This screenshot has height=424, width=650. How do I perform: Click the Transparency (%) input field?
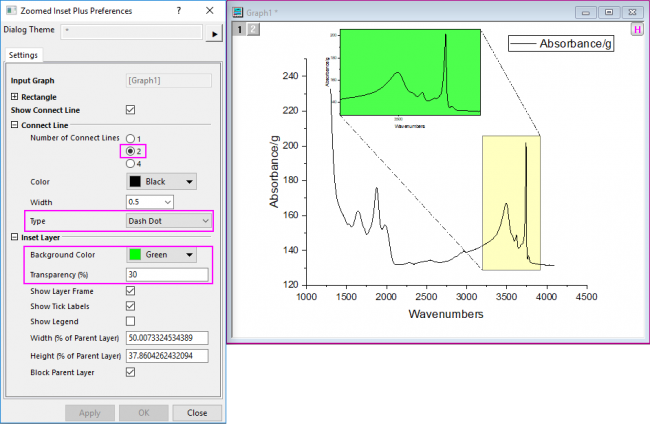[x=167, y=274]
